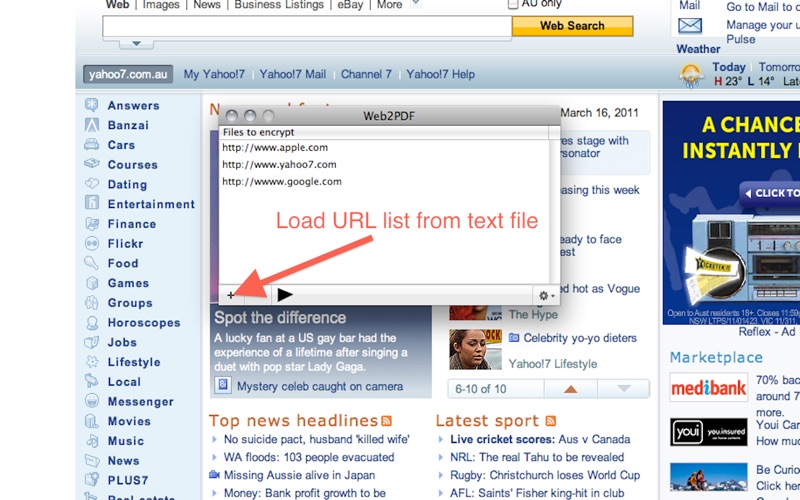Open Mystery celeb caught on camera link
The image size is (800, 500).
(320, 386)
